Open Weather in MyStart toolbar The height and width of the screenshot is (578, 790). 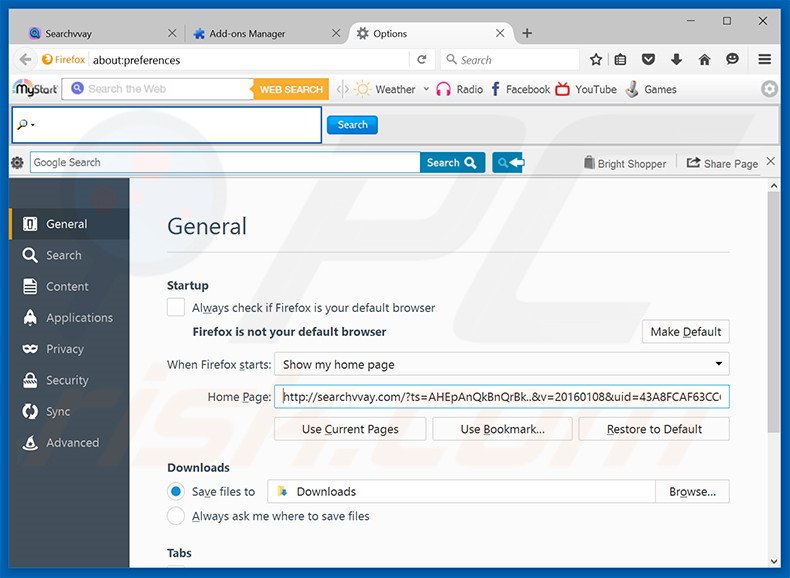tap(385, 89)
